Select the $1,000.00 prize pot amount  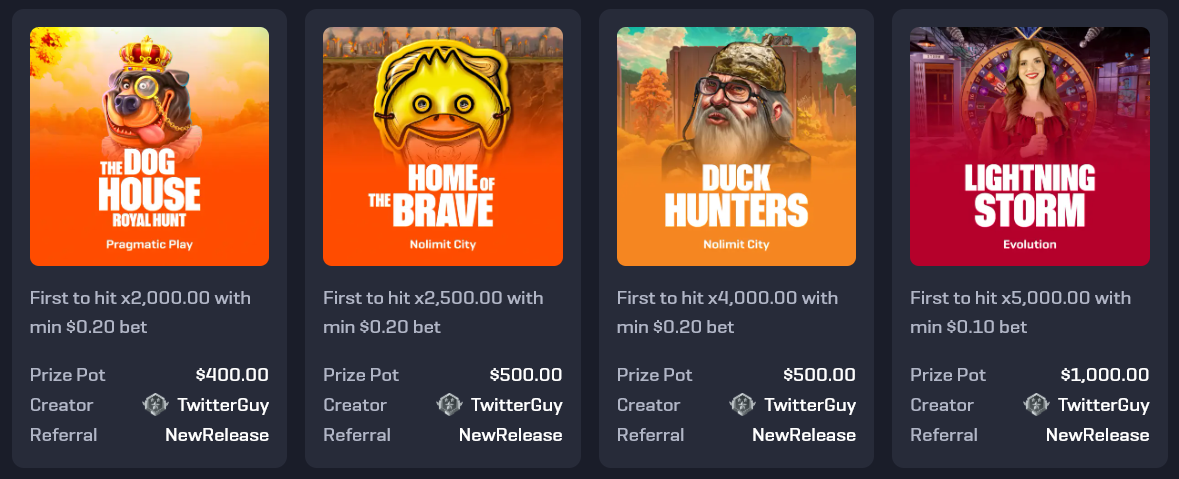pos(1105,374)
